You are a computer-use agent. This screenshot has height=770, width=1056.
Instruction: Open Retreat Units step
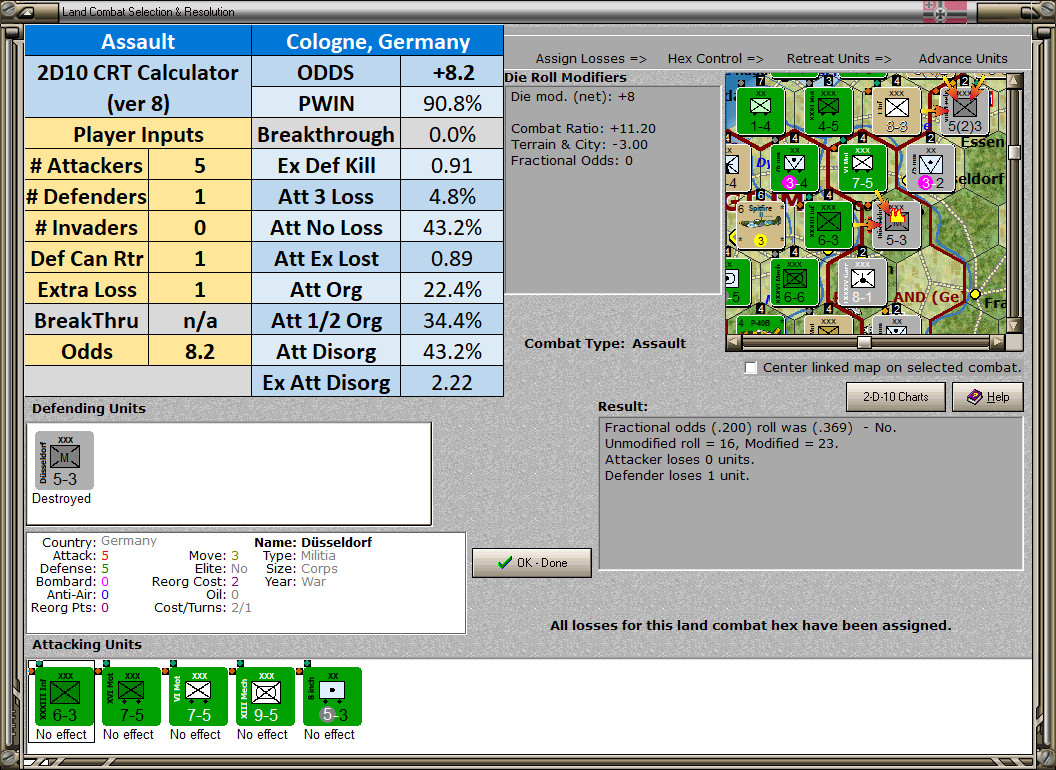[838, 59]
